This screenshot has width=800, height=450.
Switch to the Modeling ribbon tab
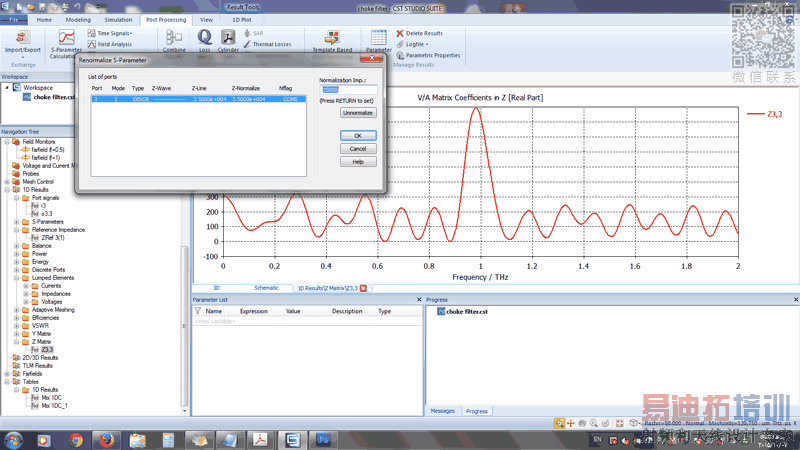tap(78, 20)
